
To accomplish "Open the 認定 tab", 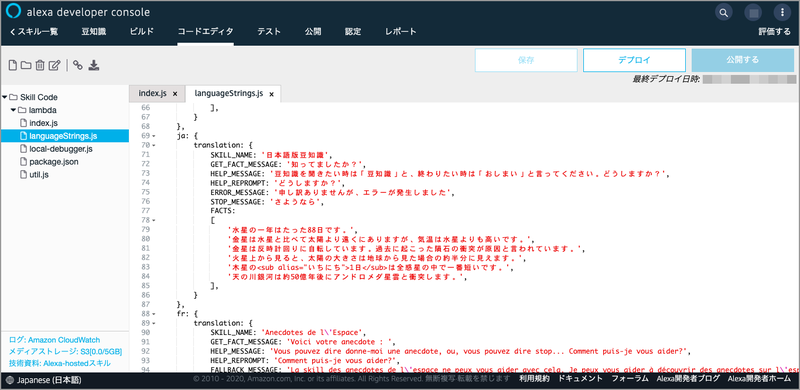I will pyautogui.click(x=353, y=32).
